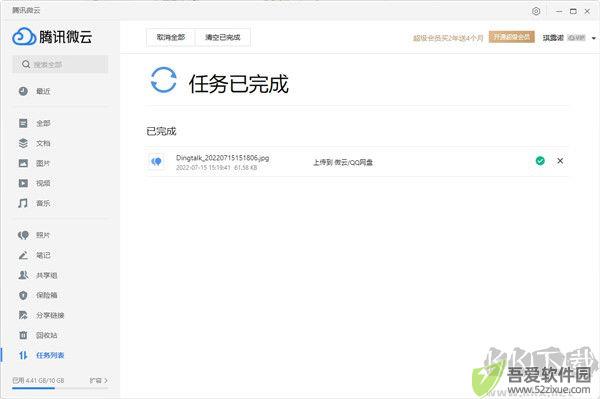600x399 pixels.
Task: Select the 视频 label in sidebar
Action: coord(43,183)
